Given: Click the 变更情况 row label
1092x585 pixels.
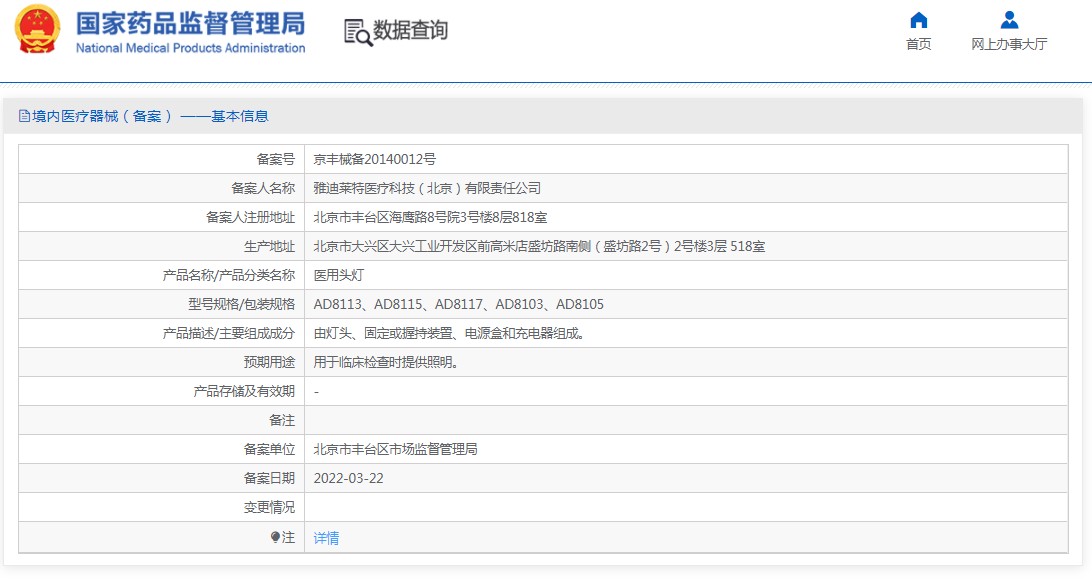Looking at the screenshot, I should tap(270, 508).
